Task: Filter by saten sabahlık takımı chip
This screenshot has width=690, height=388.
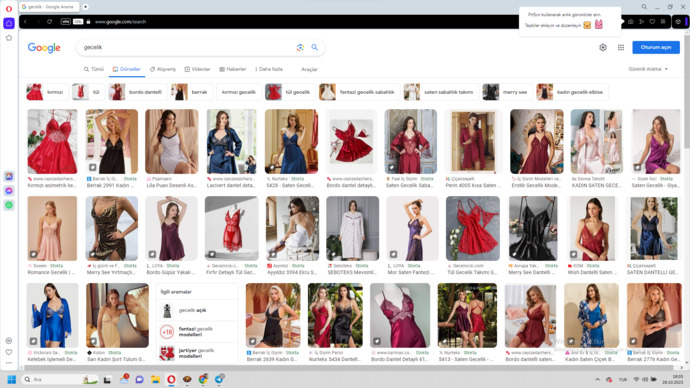Action: (x=440, y=92)
